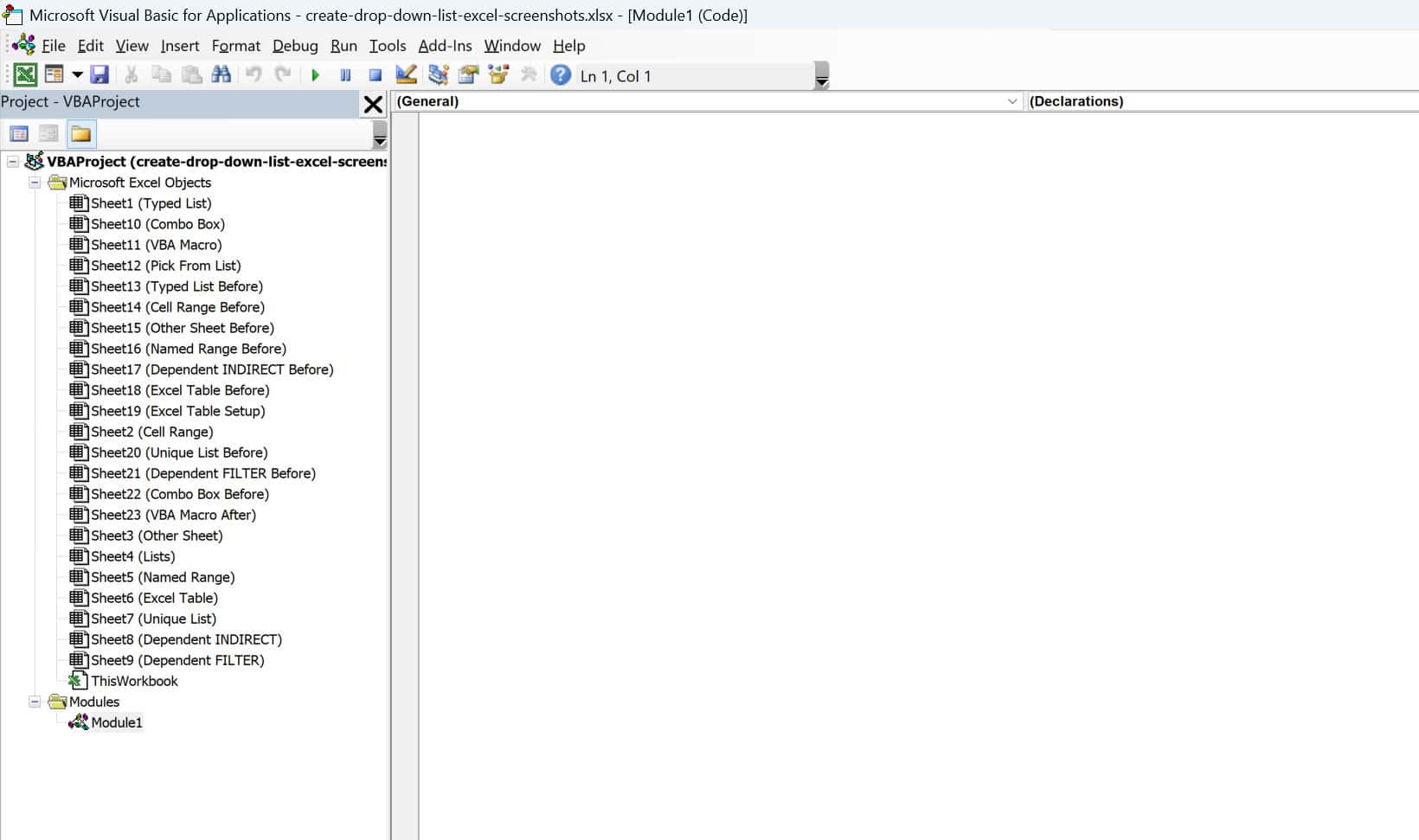Screen dimensions: 1419x840
Task: Click inside the Module1 code editor area
Action: click(918, 476)
